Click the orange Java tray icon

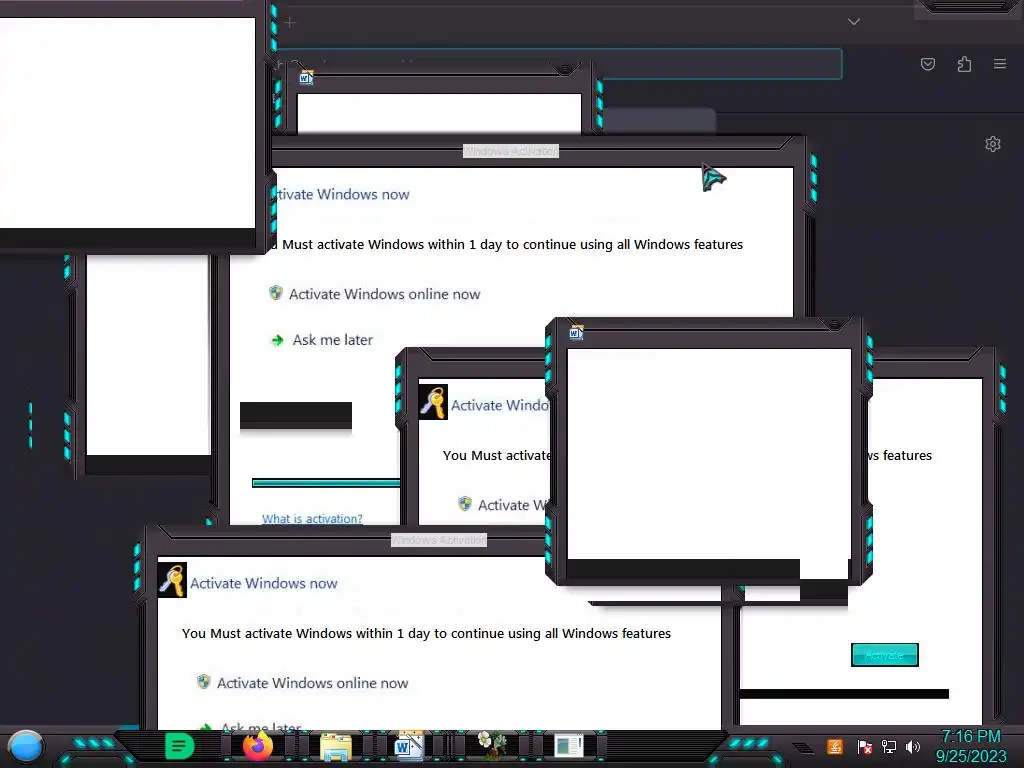point(835,746)
